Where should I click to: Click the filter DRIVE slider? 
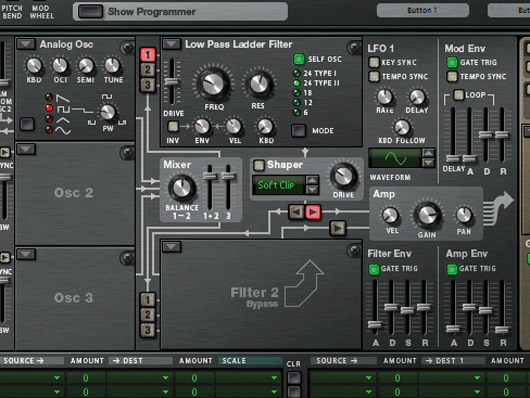pos(172,82)
